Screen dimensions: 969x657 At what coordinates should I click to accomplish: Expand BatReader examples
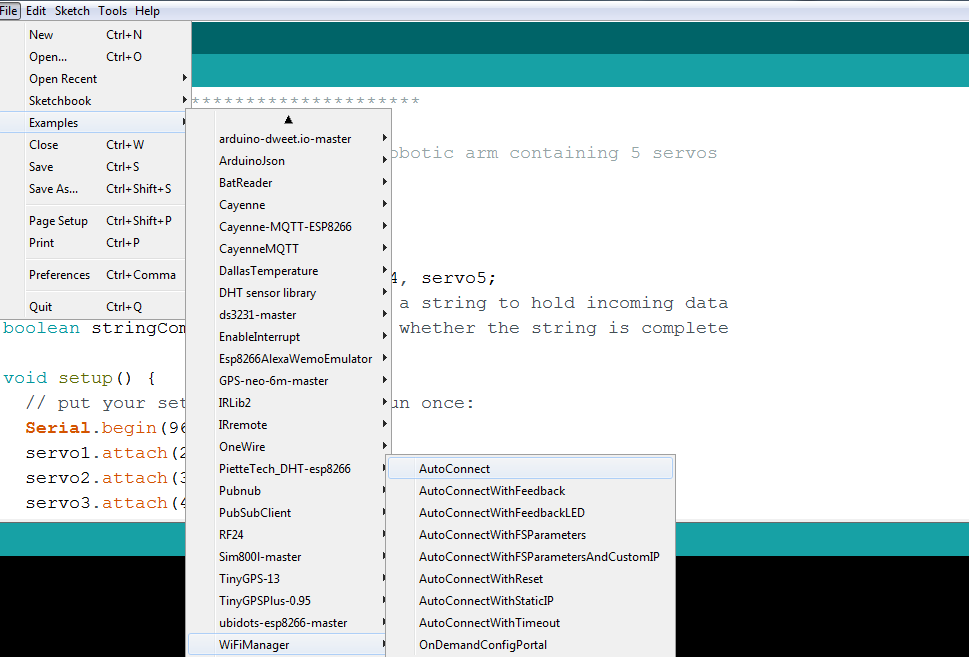tap(288, 183)
